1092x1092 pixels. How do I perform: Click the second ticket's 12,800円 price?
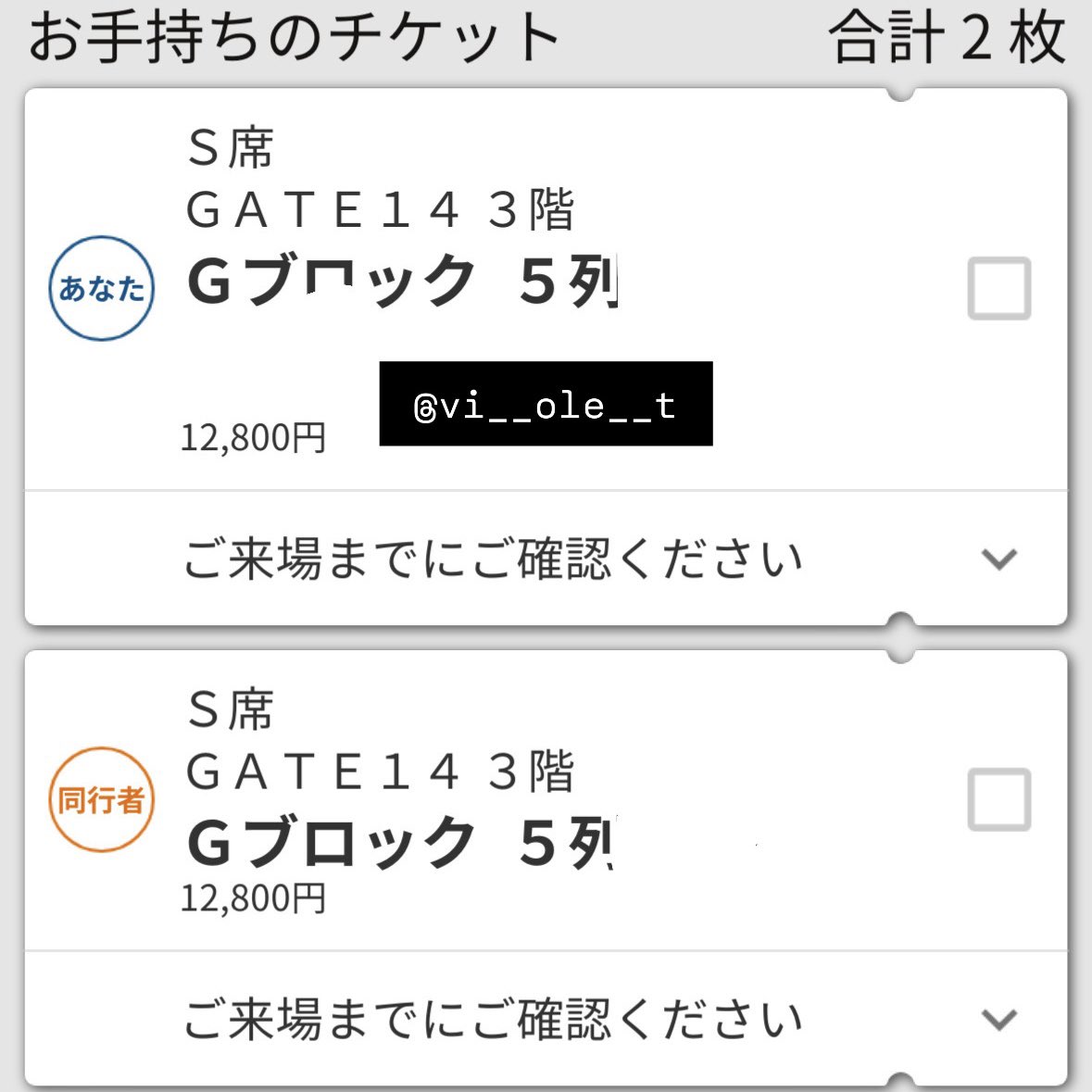coord(254,897)
